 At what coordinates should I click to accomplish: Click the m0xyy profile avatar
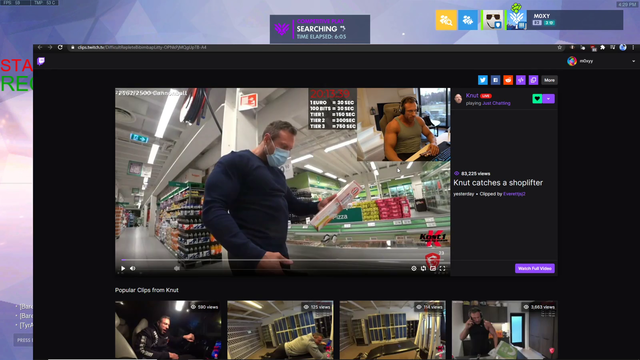572,61
